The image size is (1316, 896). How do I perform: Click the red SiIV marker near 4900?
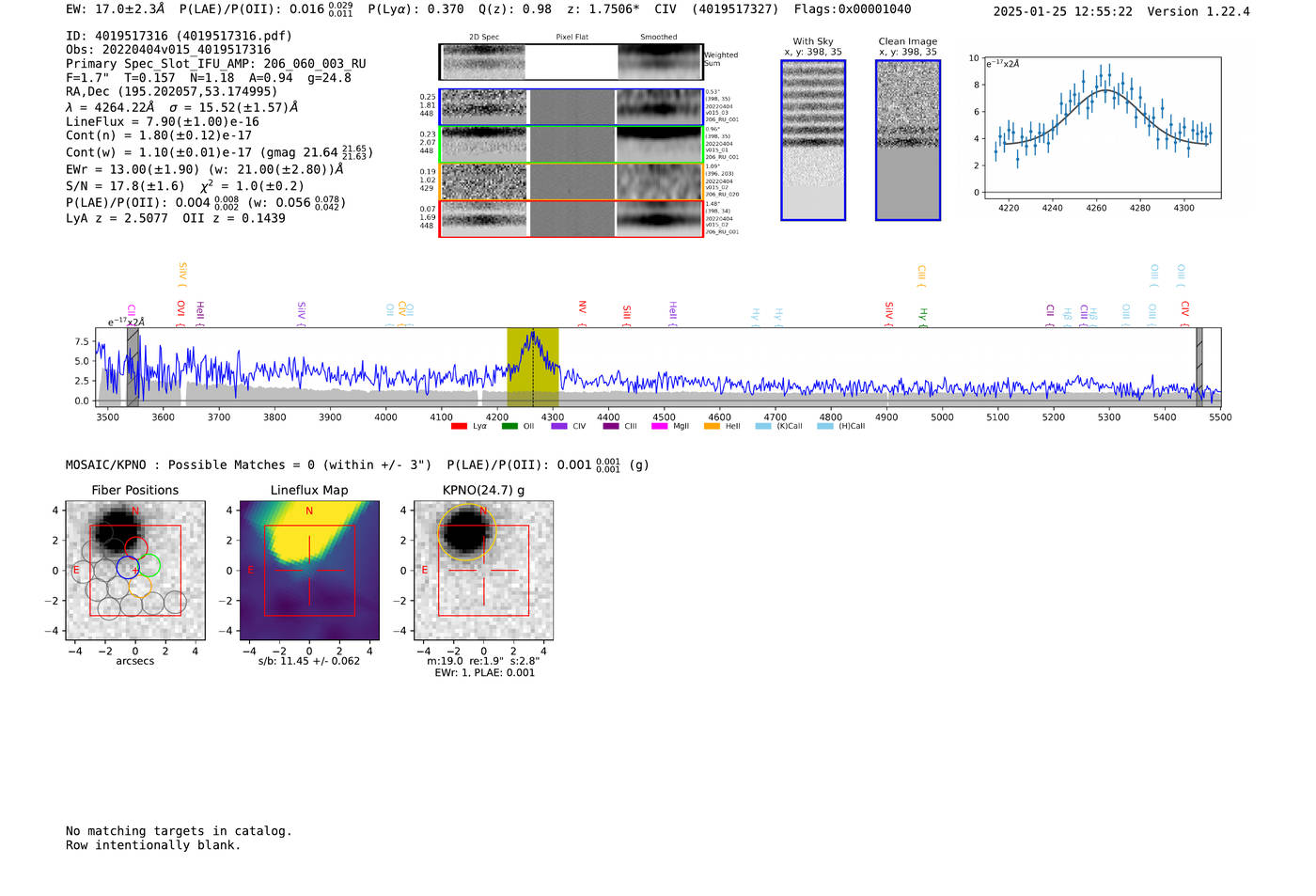coord(888,313)
